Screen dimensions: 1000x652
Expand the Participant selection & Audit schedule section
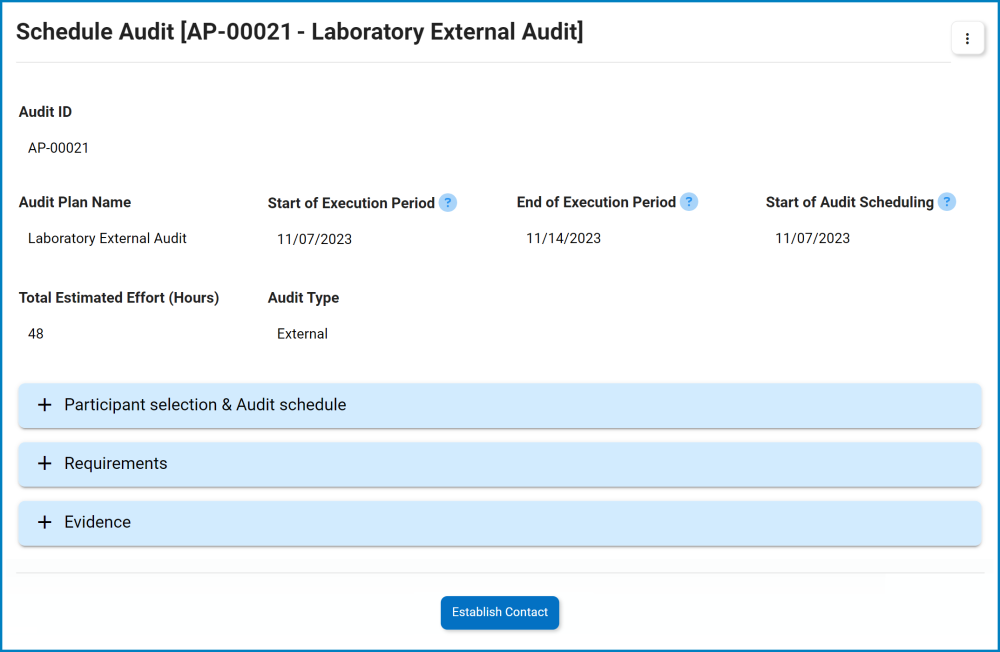(204, 405)
